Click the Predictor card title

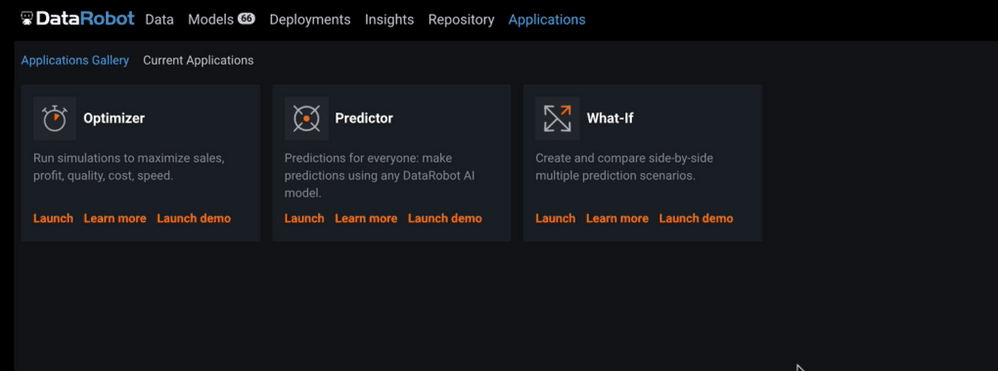coord(364,118)
